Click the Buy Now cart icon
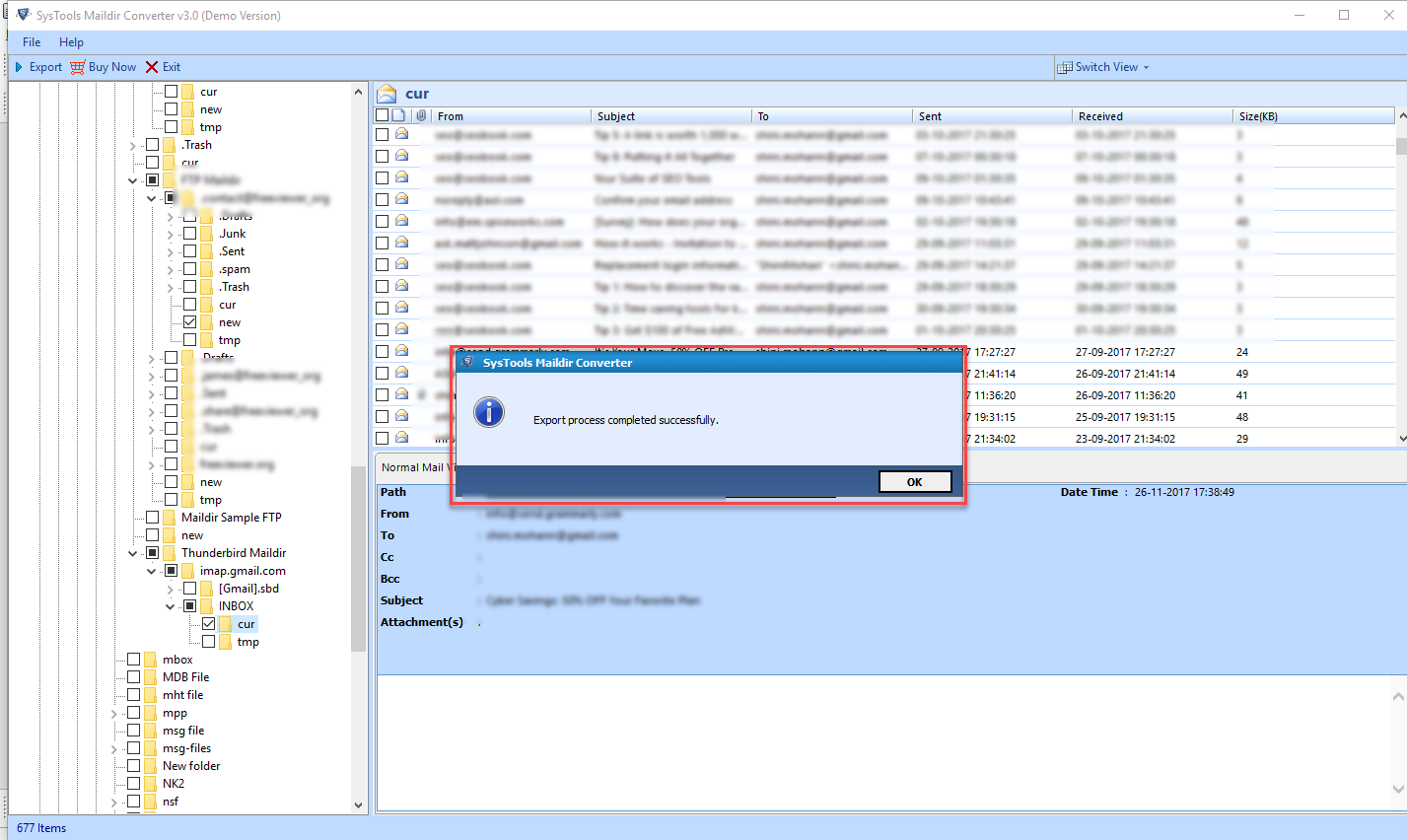The height and width of the screenshot is (840, 1407). pyautogui.click(x=77, y=67)
